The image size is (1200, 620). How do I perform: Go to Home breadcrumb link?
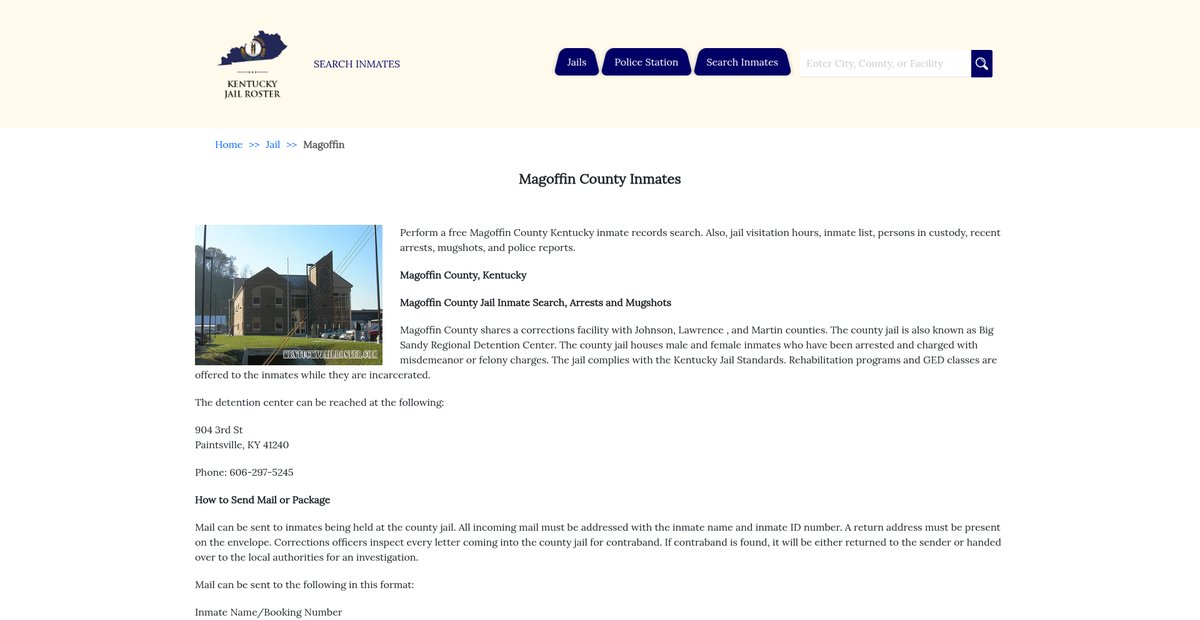[229, 145]
